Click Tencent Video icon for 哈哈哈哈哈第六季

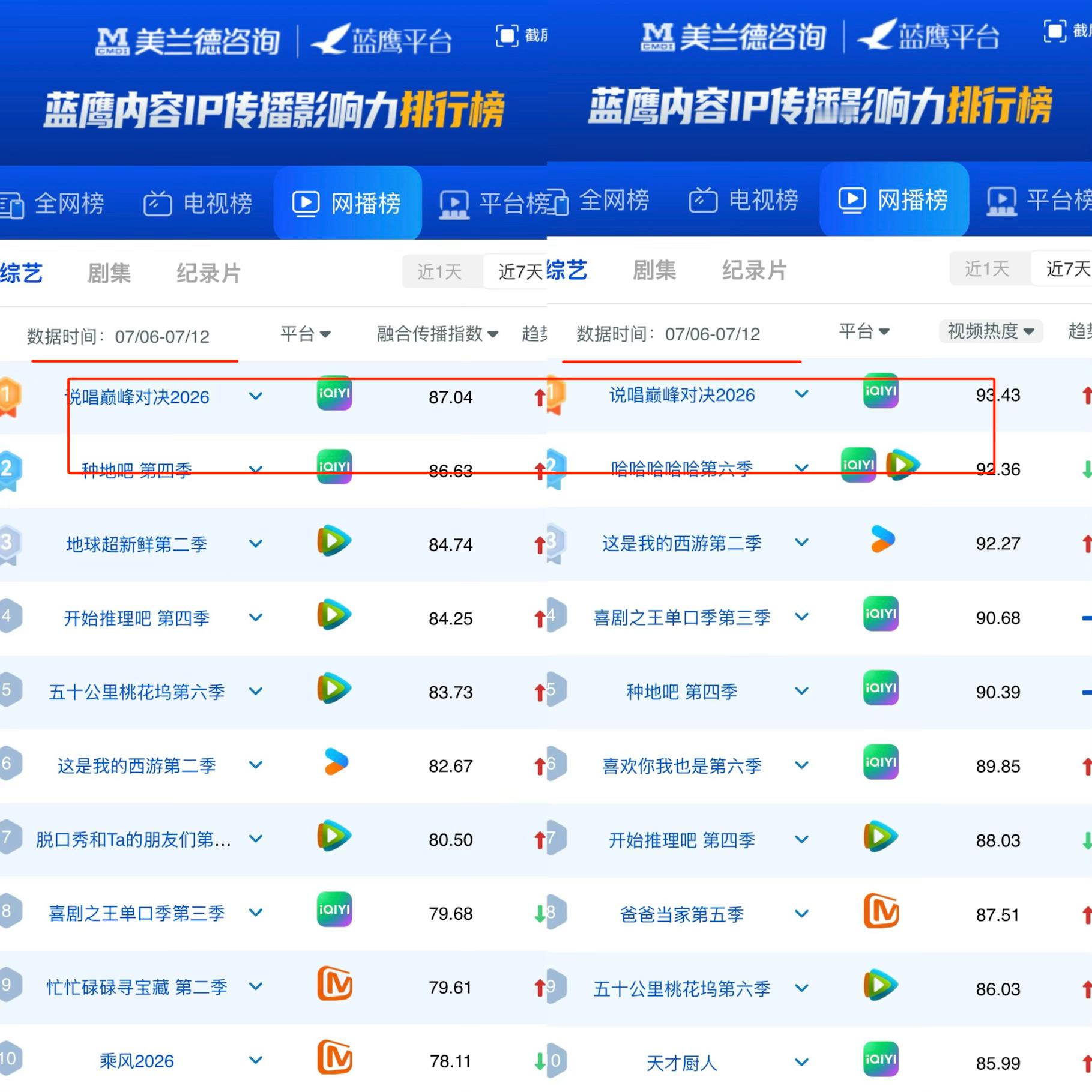pos(903,465)
